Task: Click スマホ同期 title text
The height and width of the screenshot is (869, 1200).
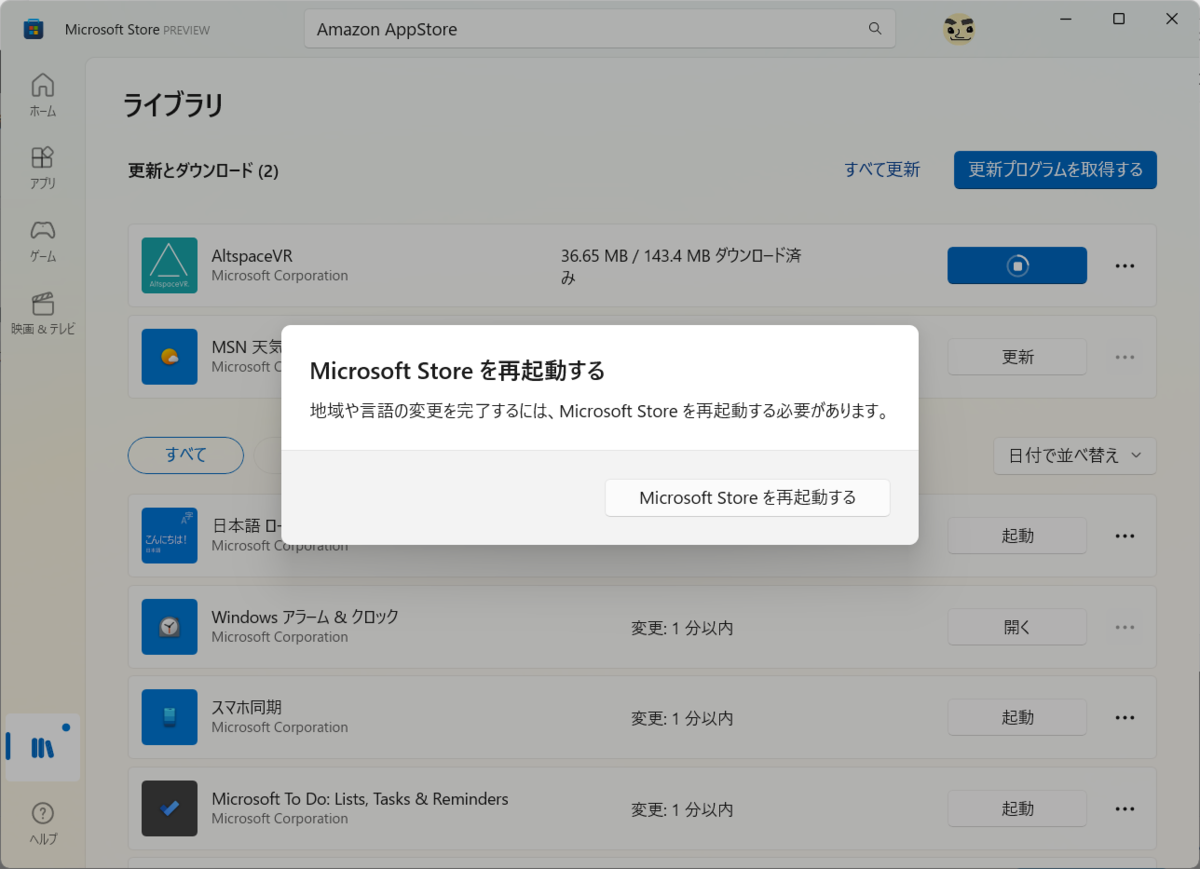Action: pyautogui.click(x=246, y=708)
